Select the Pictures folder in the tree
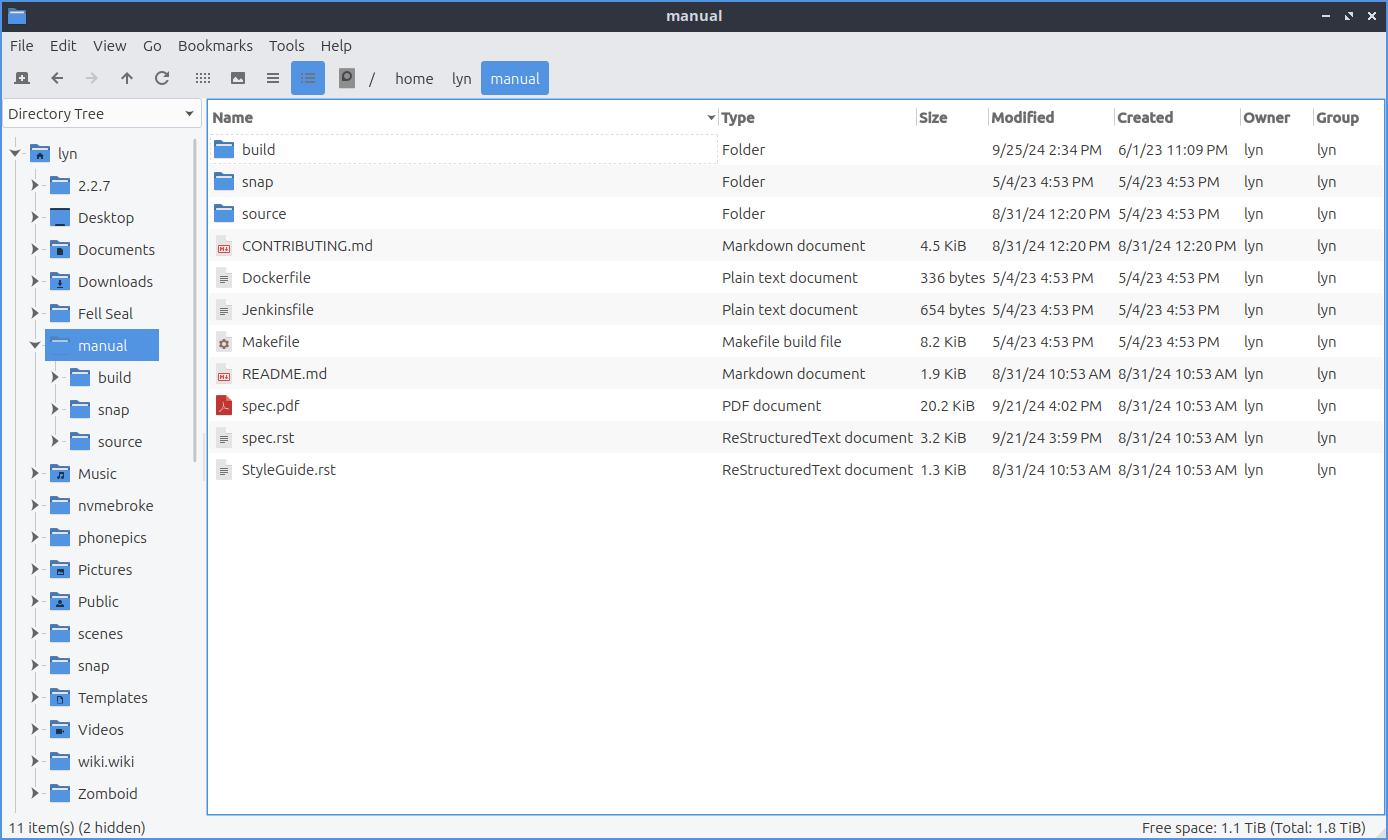The image size is (1388, 840). (105, 570)
